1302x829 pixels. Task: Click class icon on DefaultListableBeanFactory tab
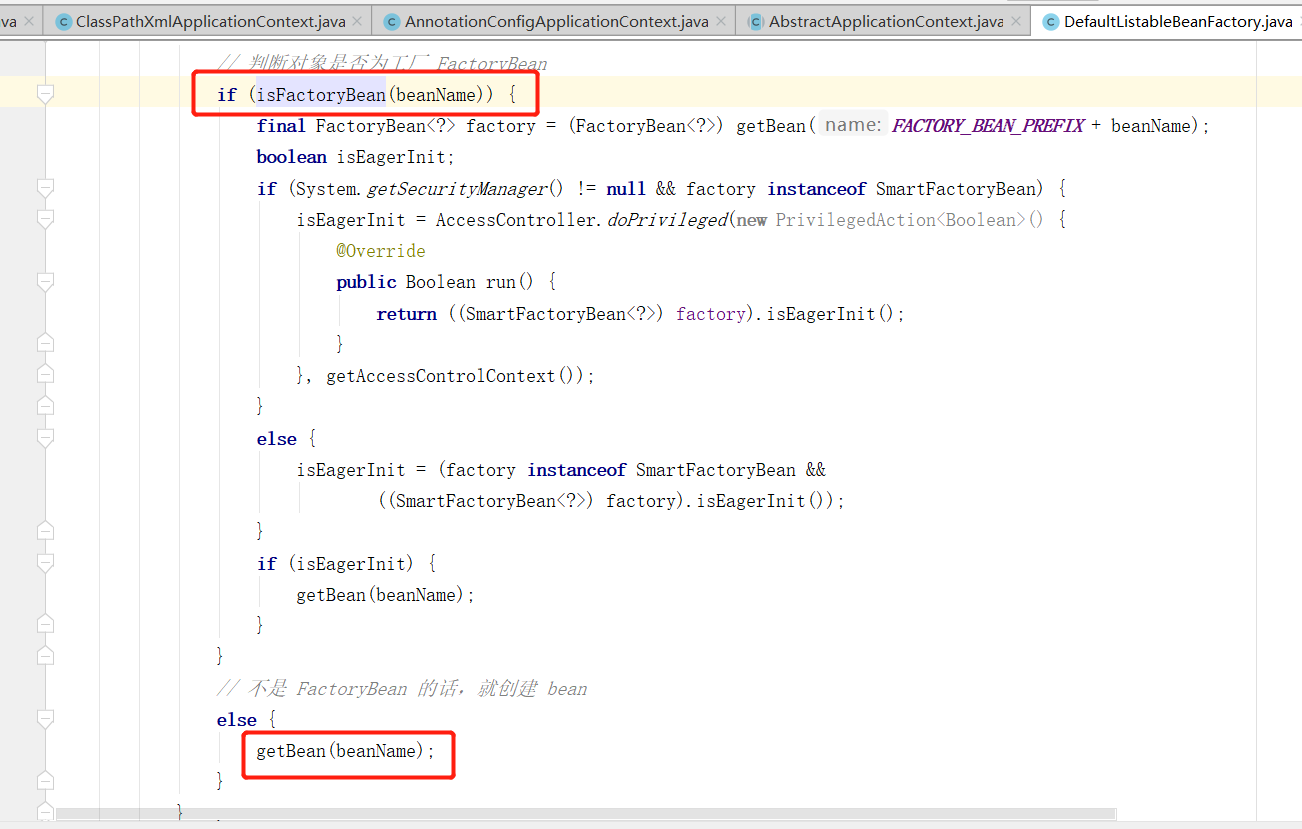tap(1051, 21)
